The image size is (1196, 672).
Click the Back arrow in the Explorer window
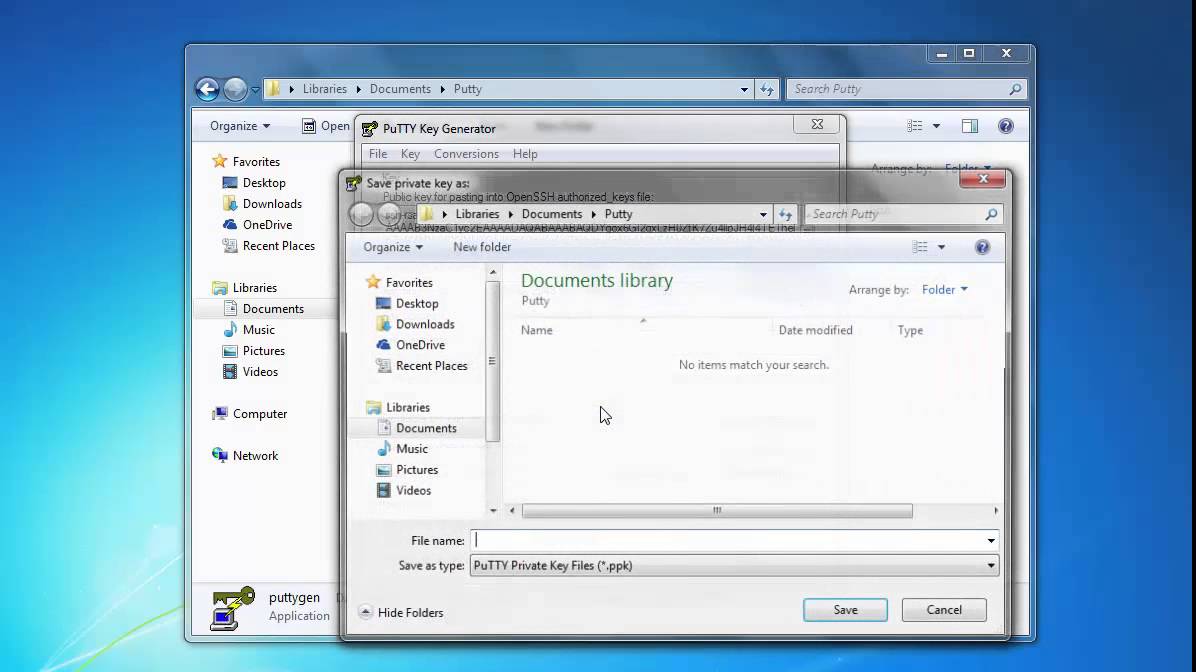[x=207, y=89]
